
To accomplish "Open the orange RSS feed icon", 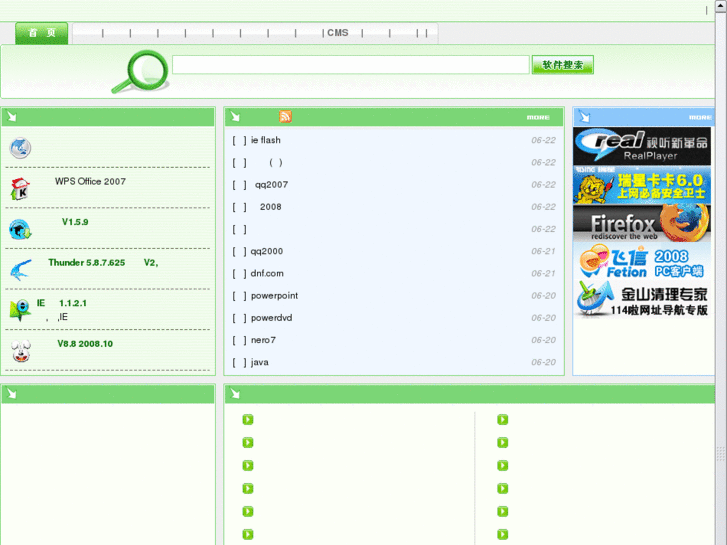I will click(286, 117).
